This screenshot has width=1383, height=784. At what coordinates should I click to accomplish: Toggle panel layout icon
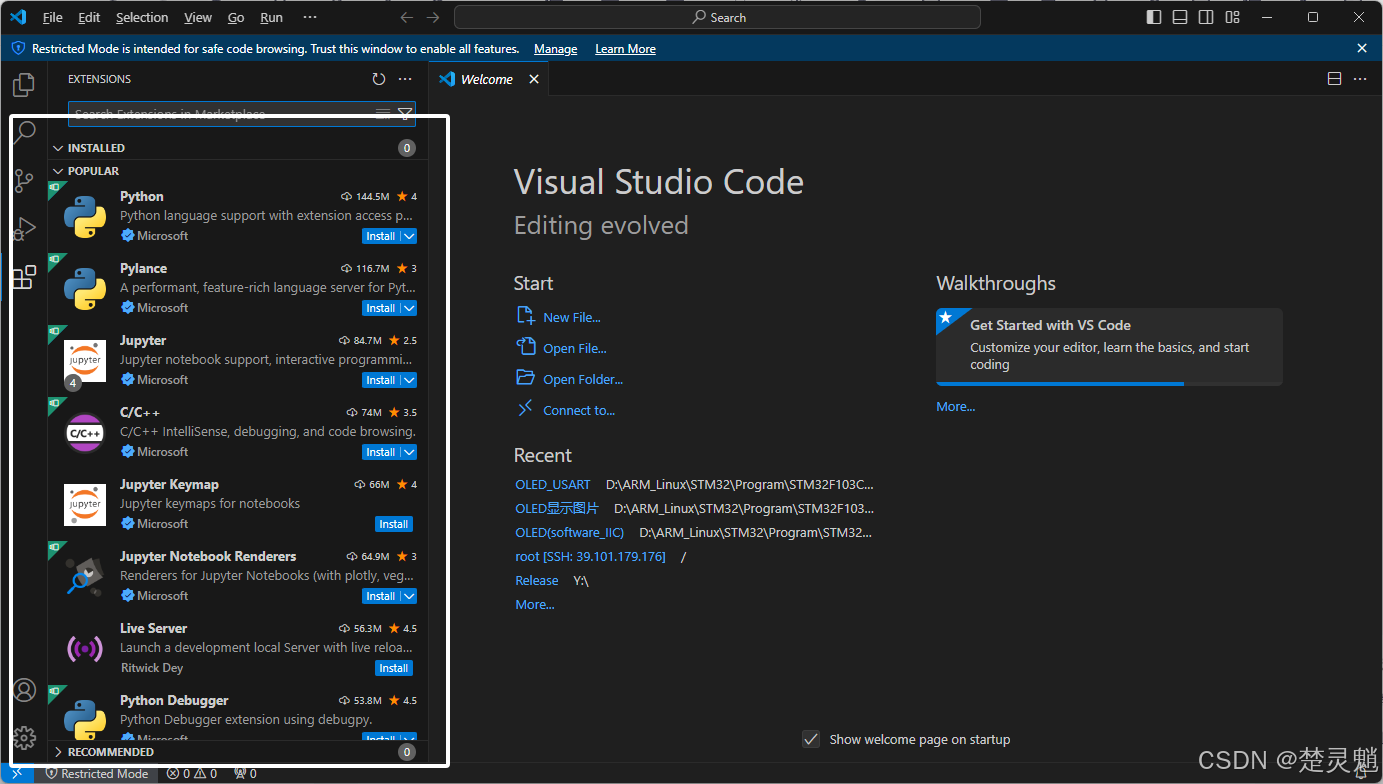click(1180, 17)
